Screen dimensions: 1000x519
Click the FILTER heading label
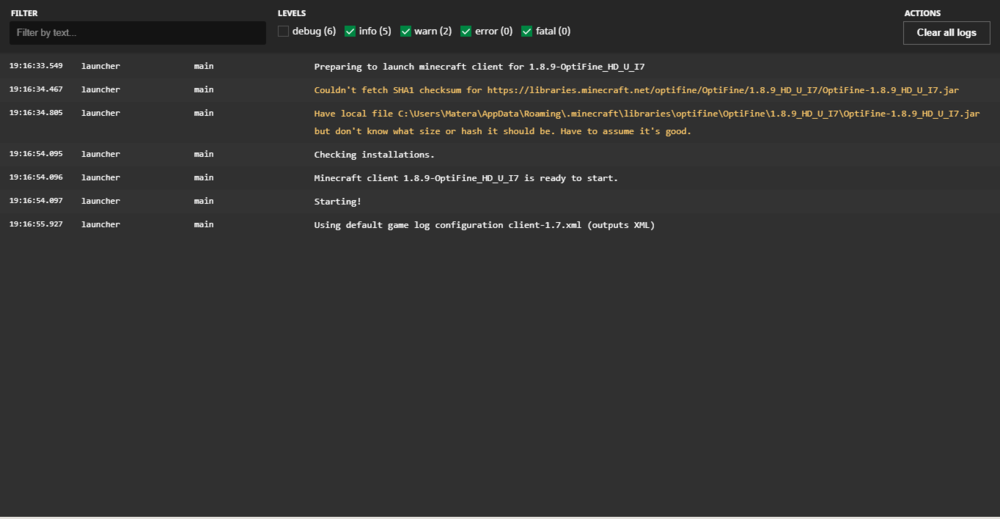tap(24, 13)
